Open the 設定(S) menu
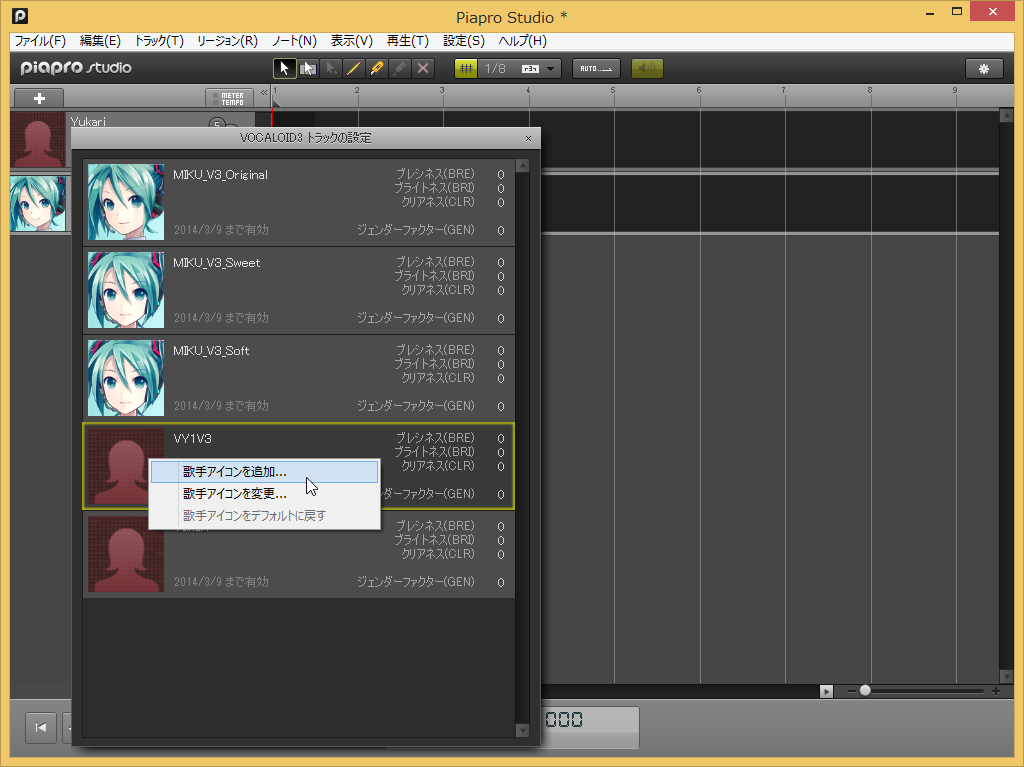 click(x=464, y=41)
